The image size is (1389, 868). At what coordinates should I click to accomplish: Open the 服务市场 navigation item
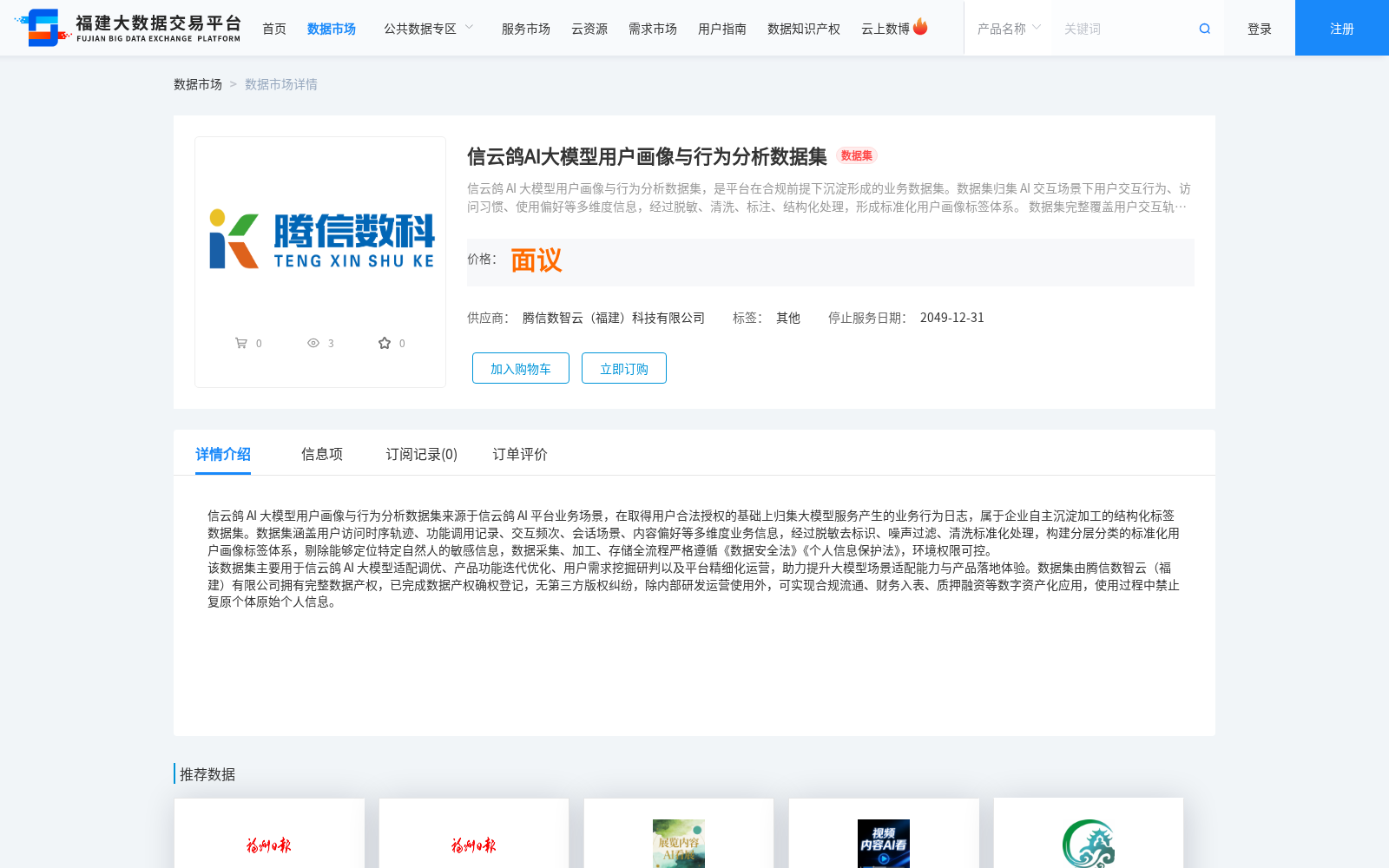[x=526, y=29]
